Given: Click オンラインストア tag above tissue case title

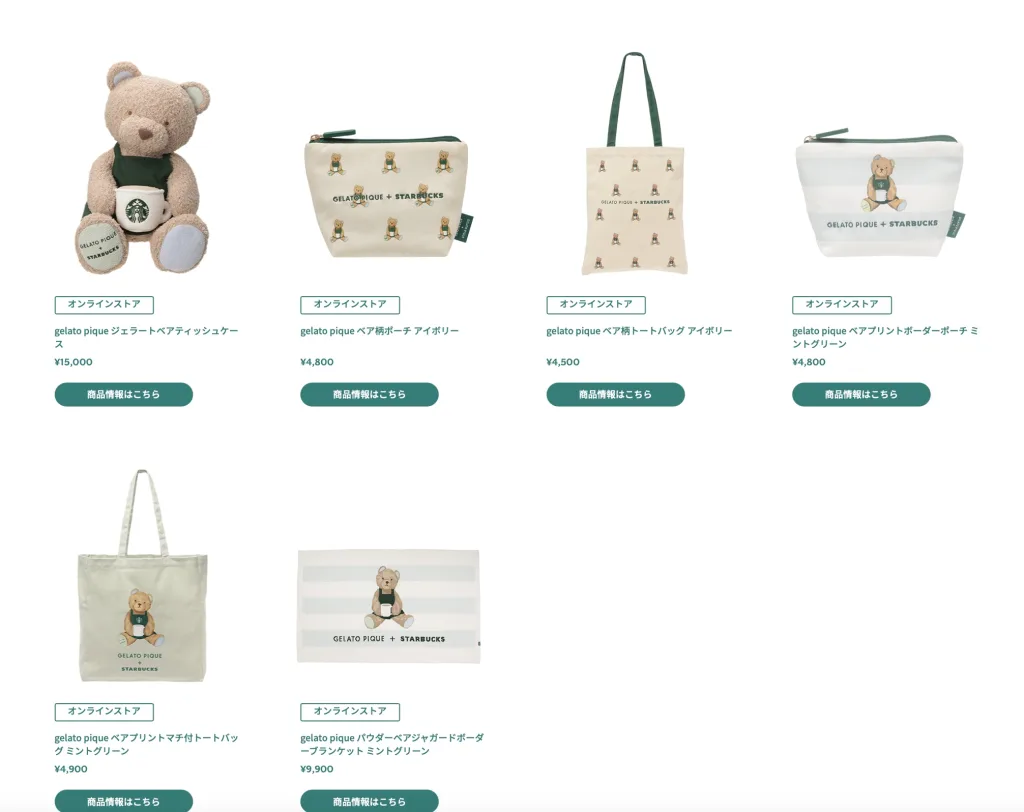Looking at the screenshot, I should click(x=104, y=304).
